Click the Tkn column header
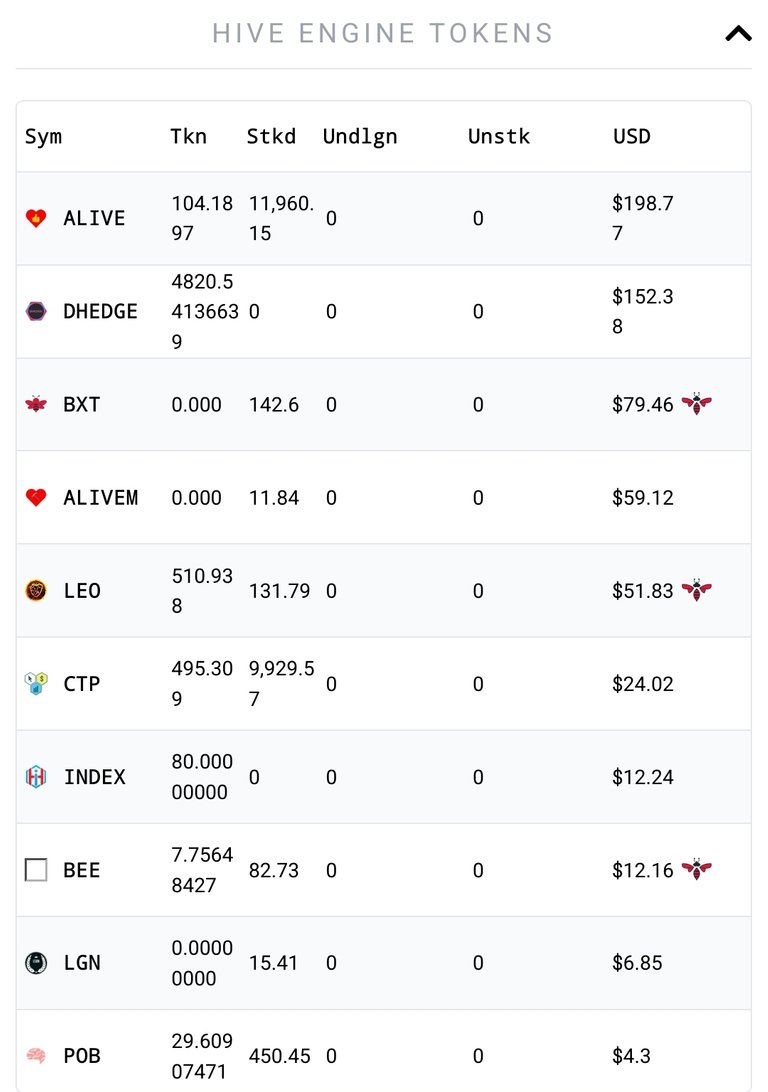768x1092 pixels. [x=189, y=136]
